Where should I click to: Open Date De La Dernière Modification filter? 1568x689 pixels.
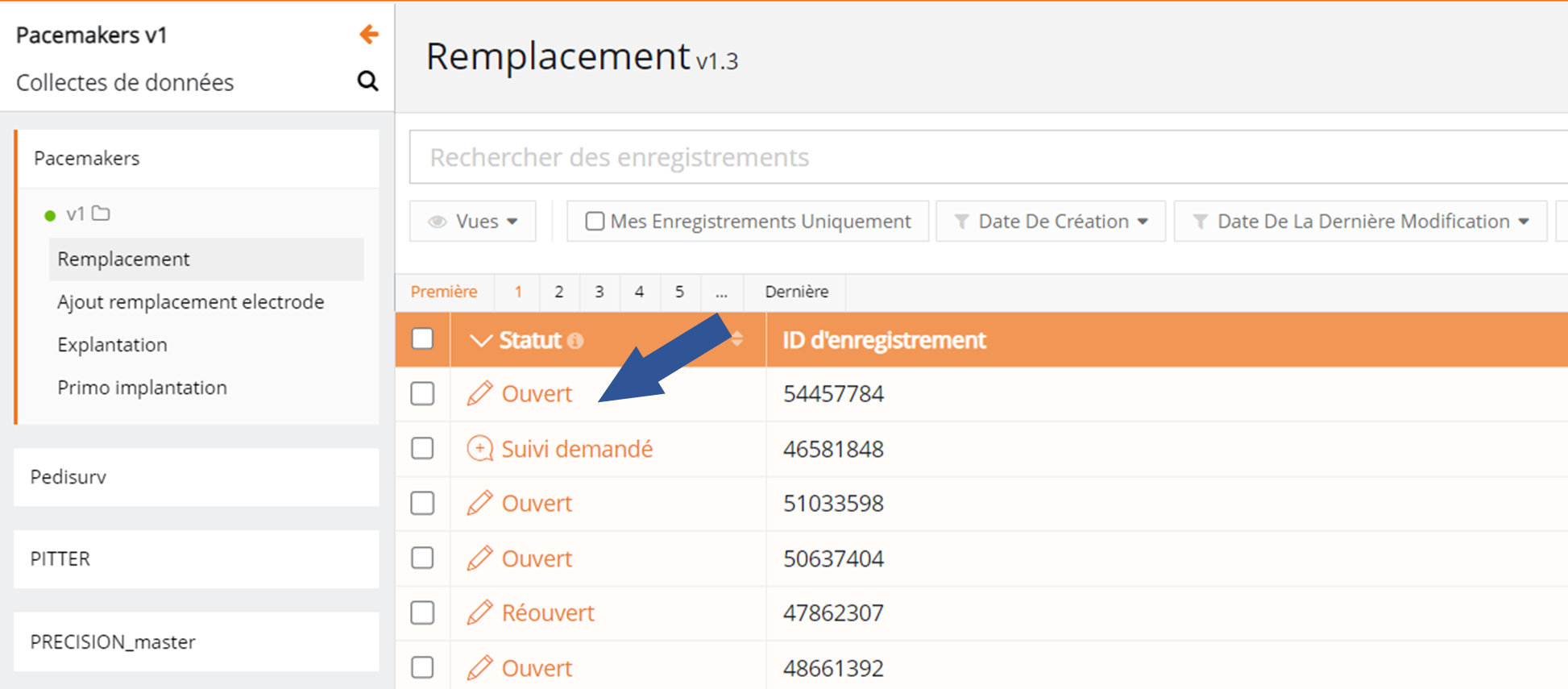click(1360, 221)
